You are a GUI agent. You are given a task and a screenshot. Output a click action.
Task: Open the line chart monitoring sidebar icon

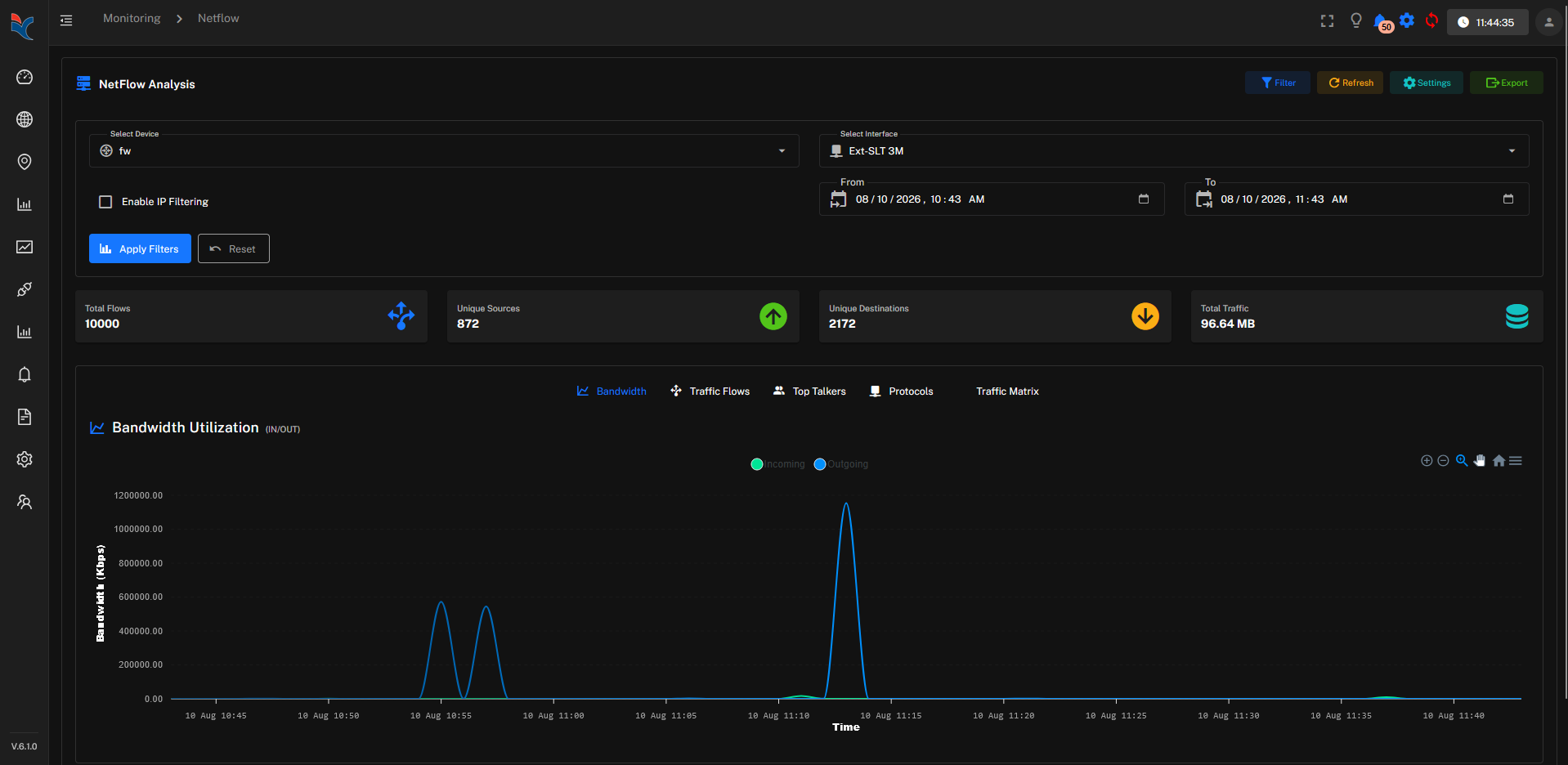[x=25, y=247]
